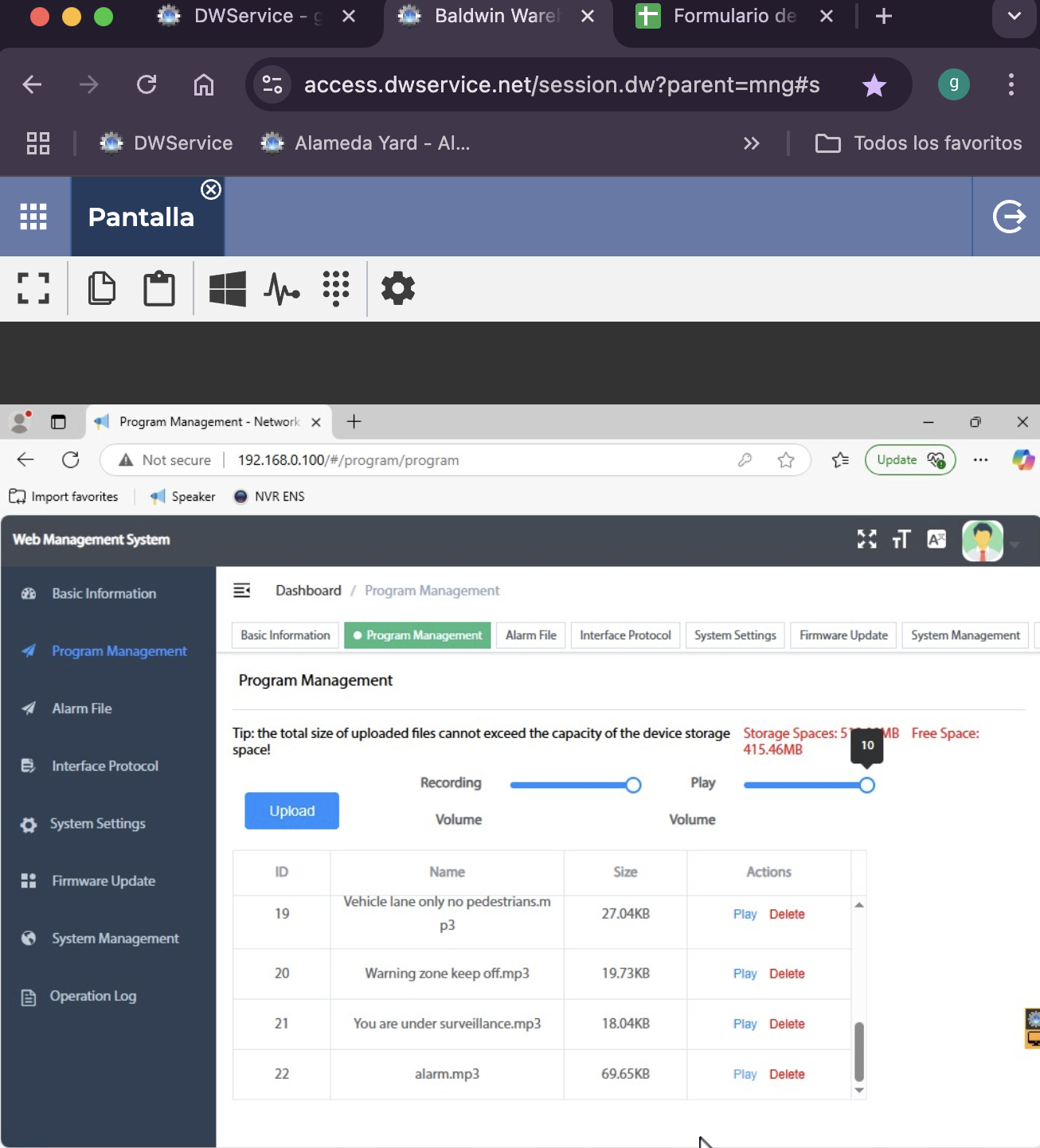Viewport: 1040px width, 1148px height.
Task: Open the activity monitor pulse icon
Action: click(282, 289)
